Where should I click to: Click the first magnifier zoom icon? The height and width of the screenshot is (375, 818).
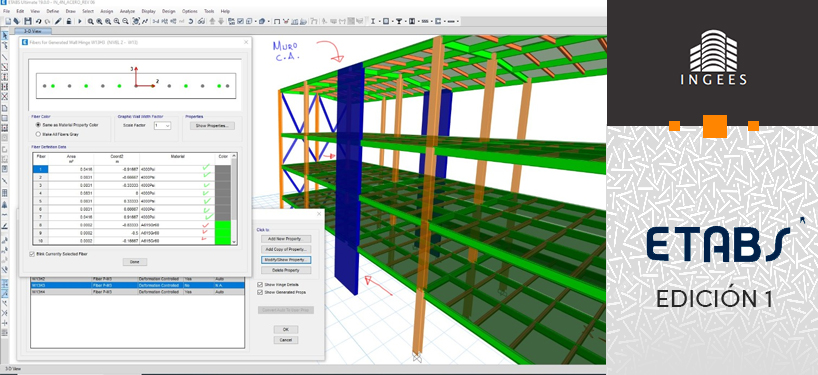pos(91,21)
